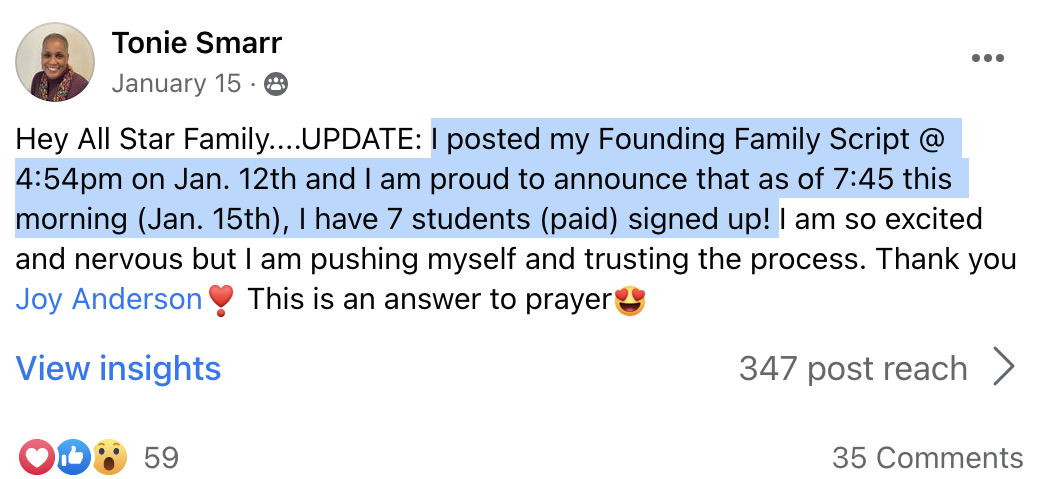Click the heart-eyes emoji after prayer
Screen dimensions: 1040x479
[x=629, y=301]
